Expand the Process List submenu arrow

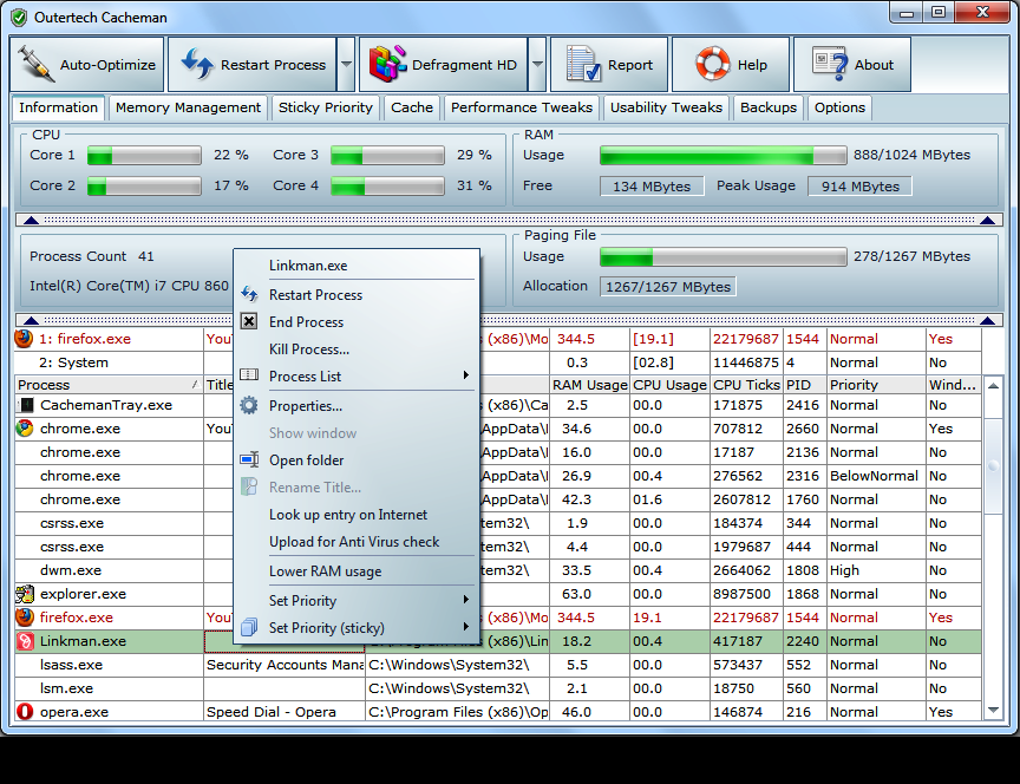[x=466, y=375]
